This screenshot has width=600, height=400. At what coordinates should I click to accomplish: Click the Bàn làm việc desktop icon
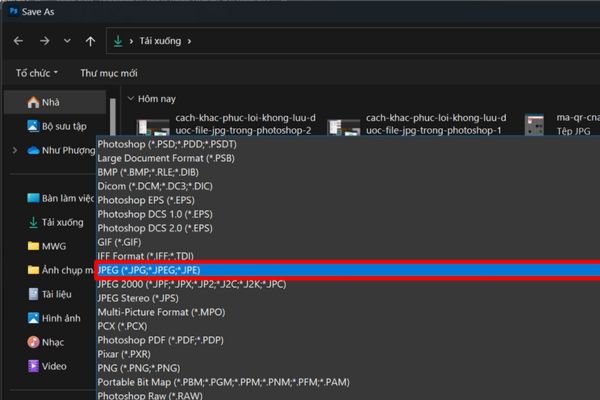coord(33,198)
